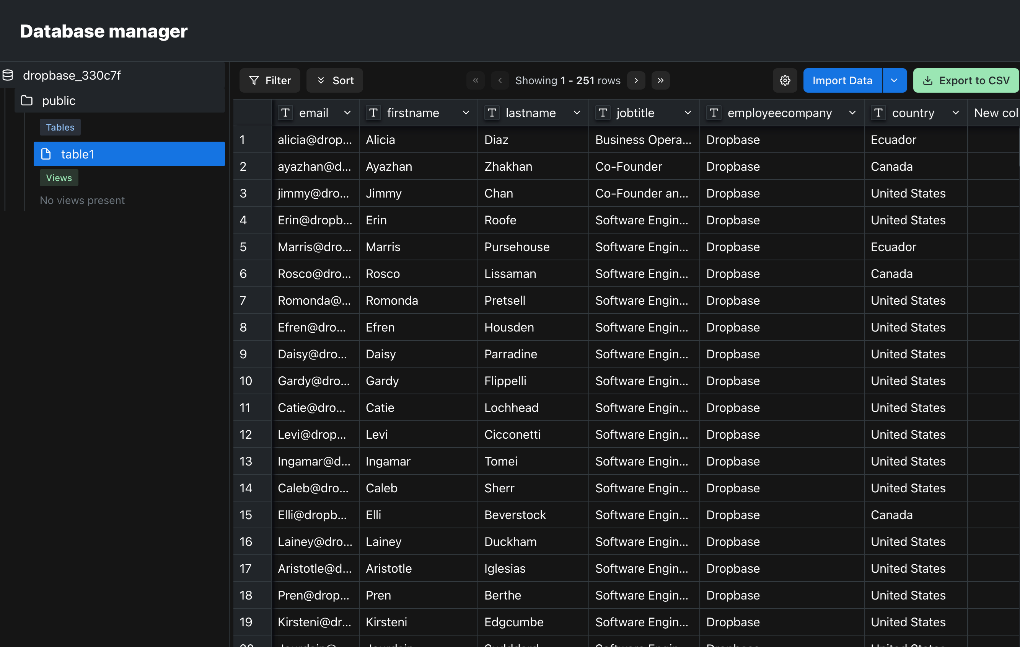The width and height of the screenshot is (1020, 647).
Task: Open the employeecompany column dropdown
Action: [x=853, y=113]
